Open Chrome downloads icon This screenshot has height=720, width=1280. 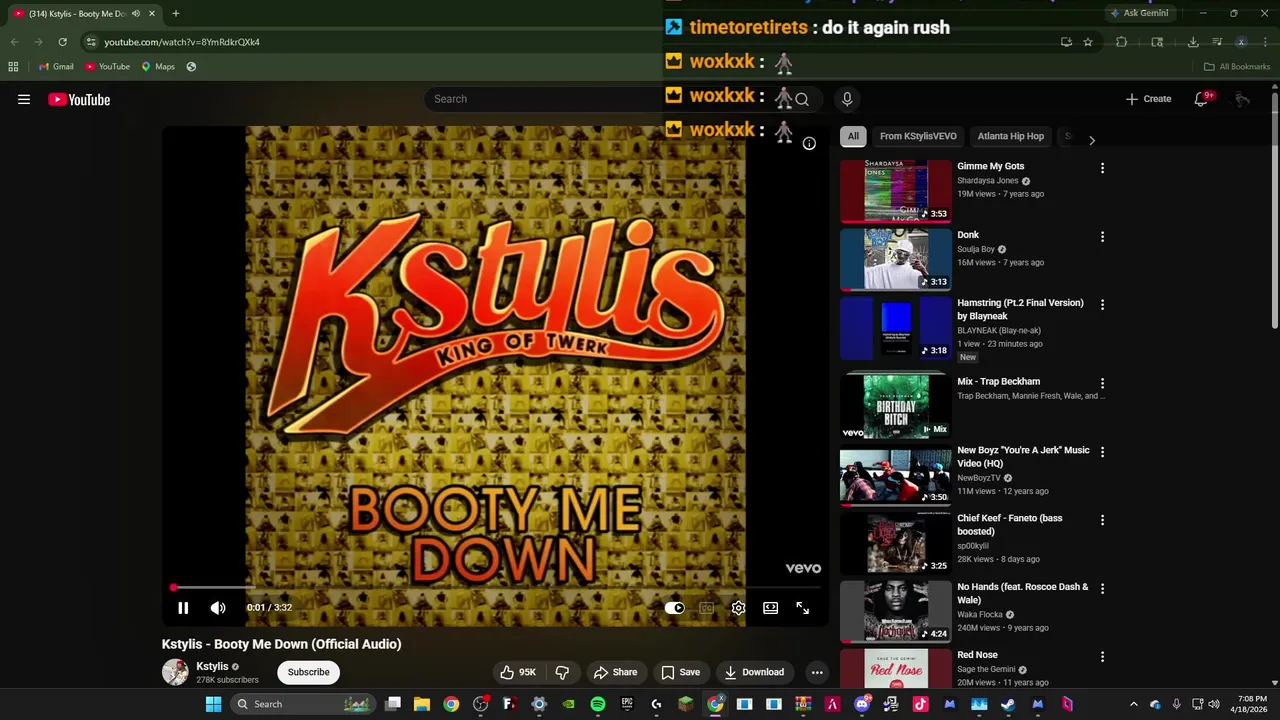click(x=1193, y=42)
